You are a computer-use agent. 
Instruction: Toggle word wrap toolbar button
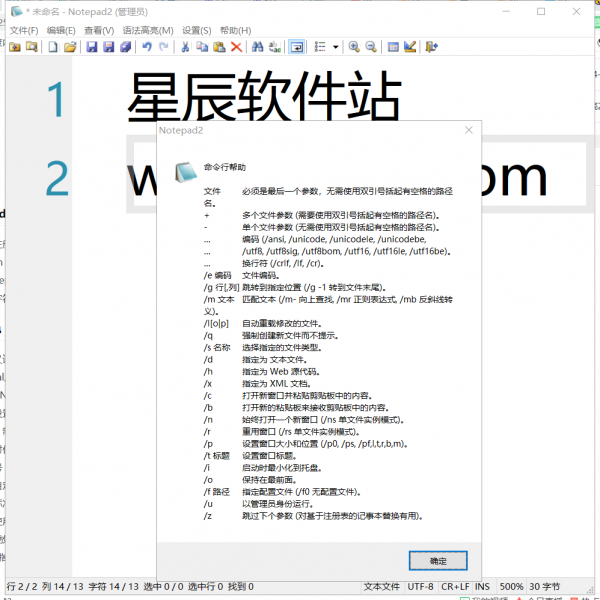[297, 47]
